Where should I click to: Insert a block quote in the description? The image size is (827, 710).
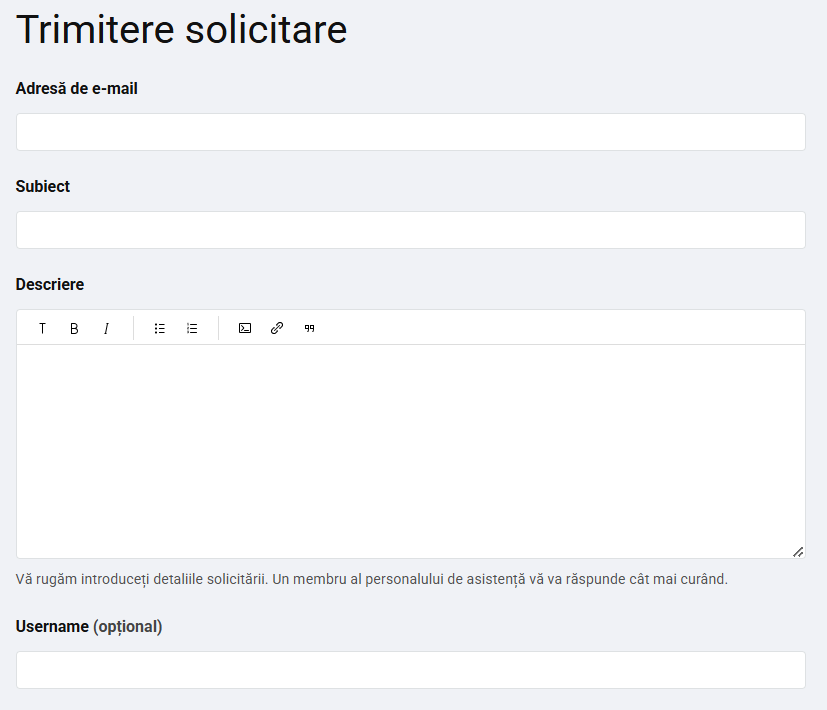coord(310,329)
